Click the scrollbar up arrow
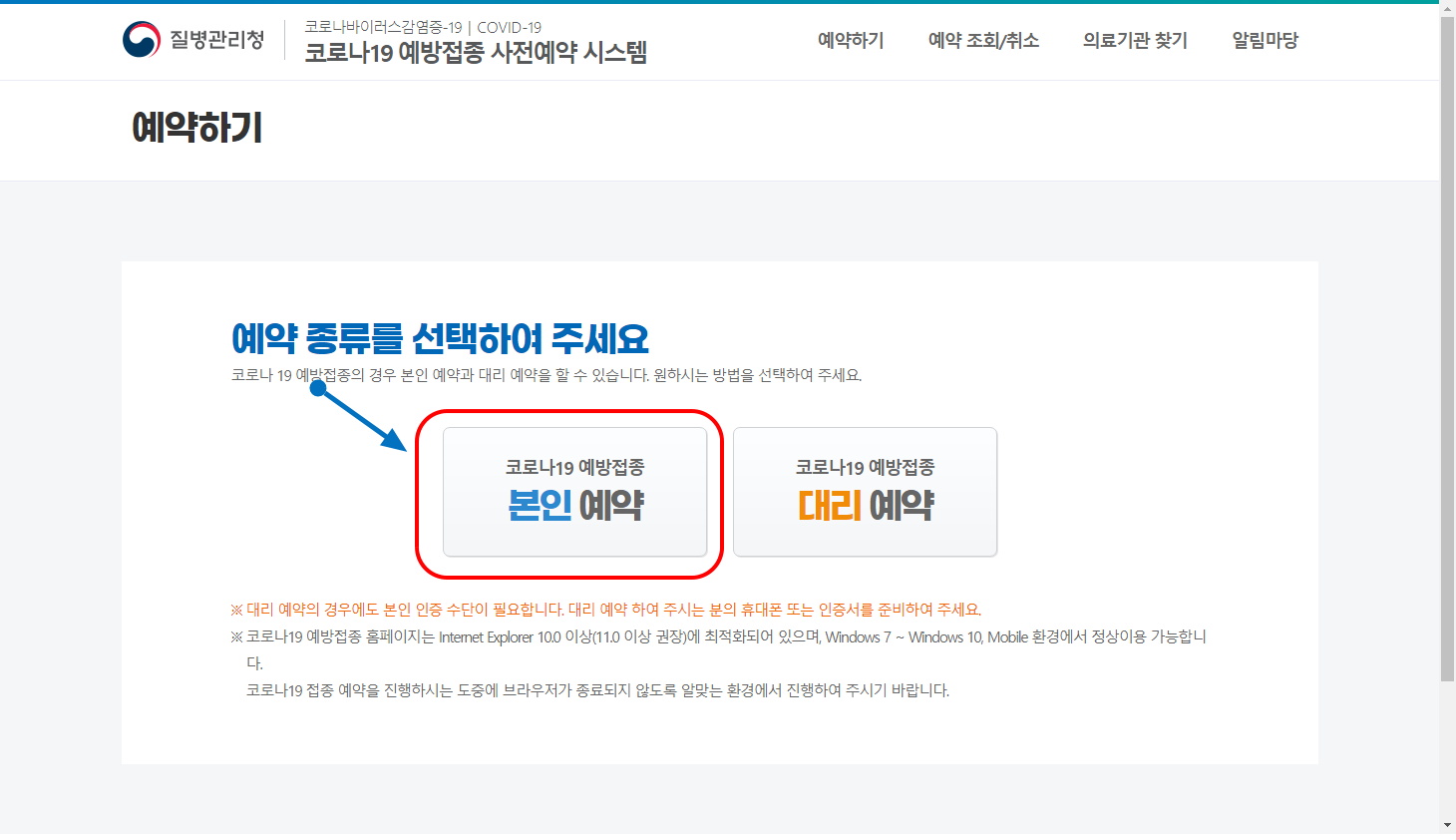1456x840 pixels. pos(1447,8)
